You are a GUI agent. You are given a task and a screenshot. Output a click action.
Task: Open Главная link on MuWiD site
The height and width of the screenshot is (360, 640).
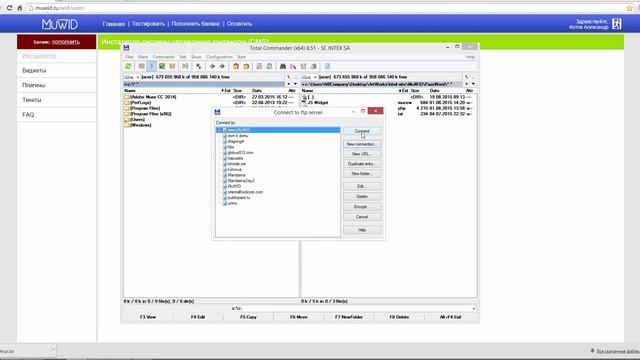(113, 24)
